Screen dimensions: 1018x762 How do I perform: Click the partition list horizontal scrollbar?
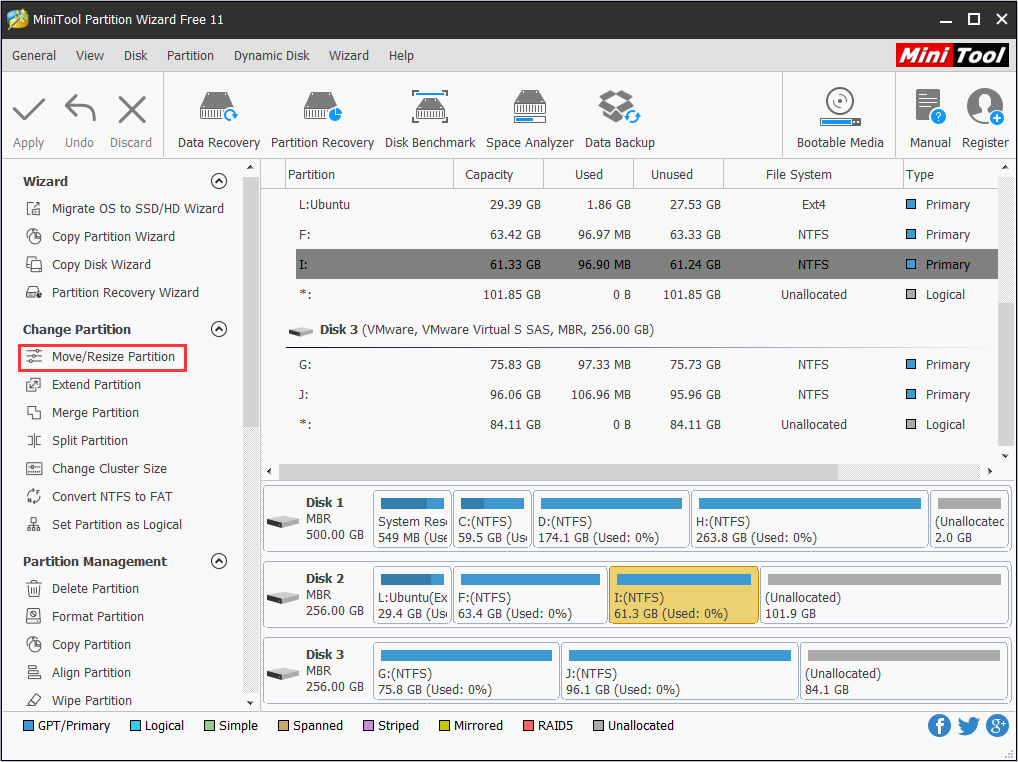558,471
